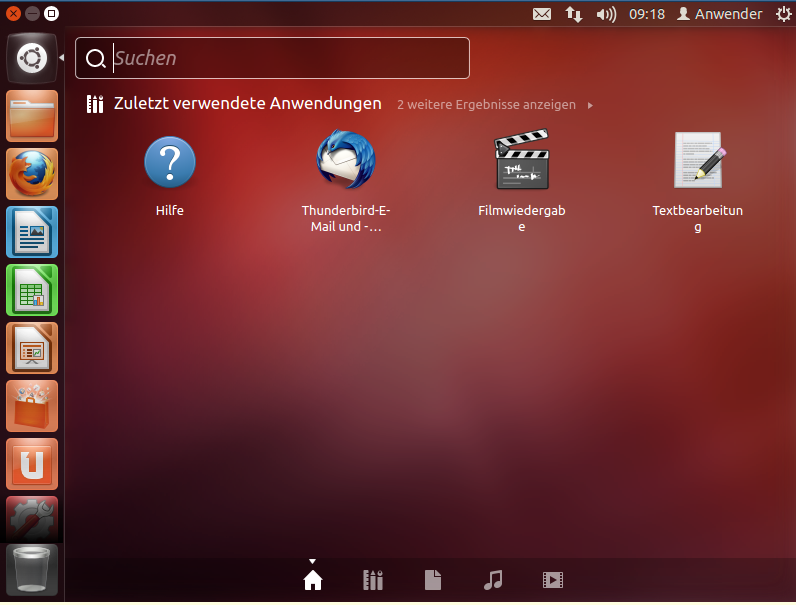Switch to the Music lens
The width and height of the screenshot is (796, 605).
492,580
